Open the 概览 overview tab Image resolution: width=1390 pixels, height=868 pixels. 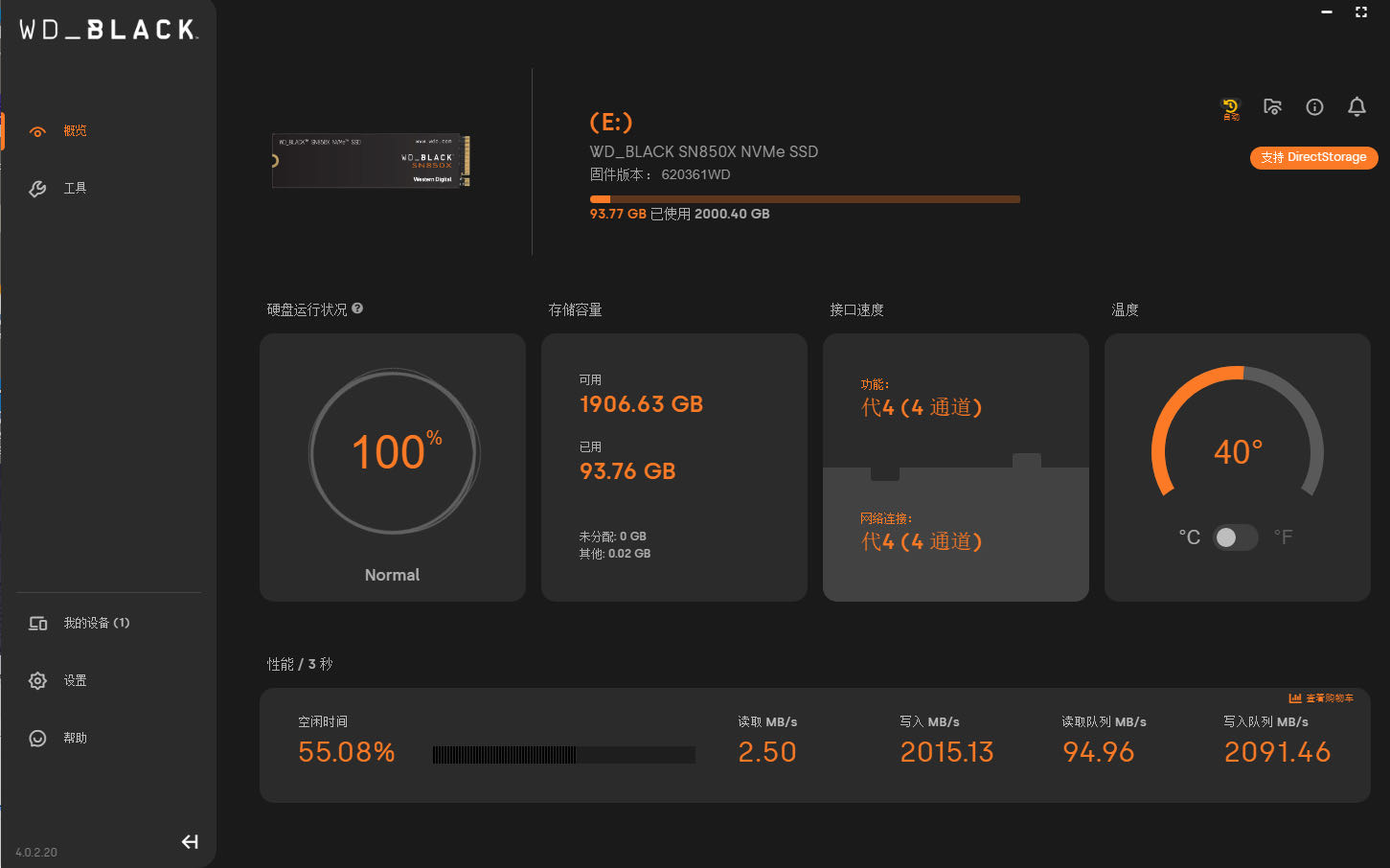click(x=75, y=131)
